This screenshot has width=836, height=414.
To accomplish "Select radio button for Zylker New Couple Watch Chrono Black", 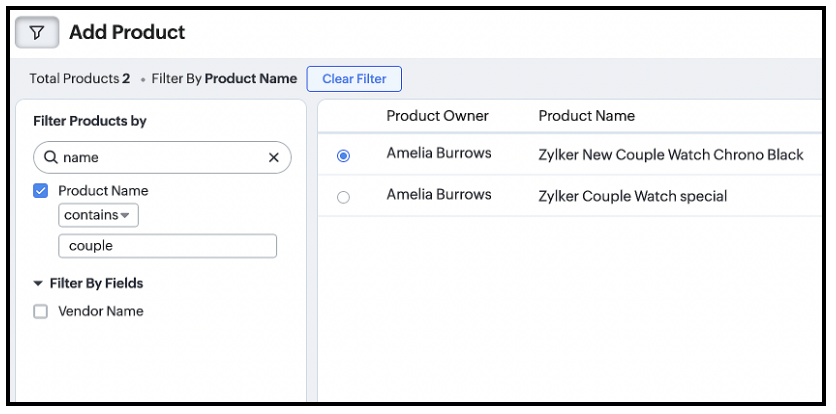I will [x=344, y=156].
